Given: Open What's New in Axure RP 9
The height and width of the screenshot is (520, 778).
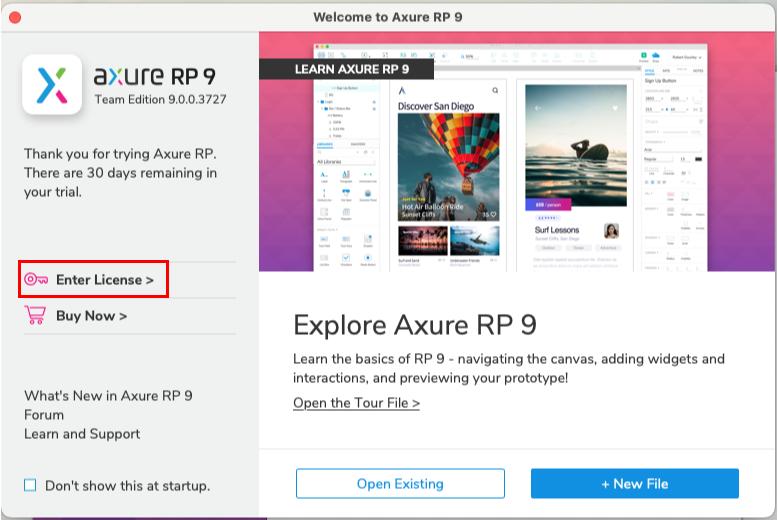Looking at the screenshot, I should click(108, 395).
